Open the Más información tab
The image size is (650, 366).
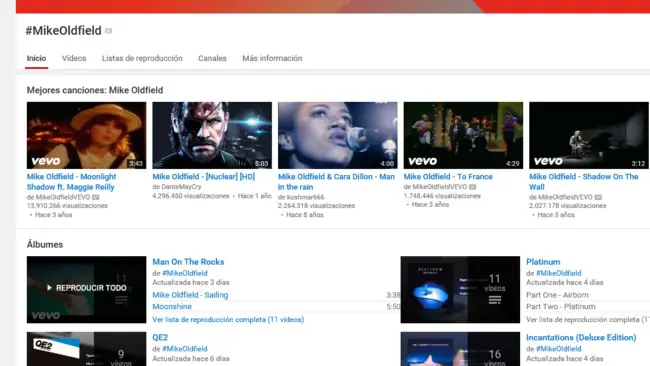coord(272,58)
